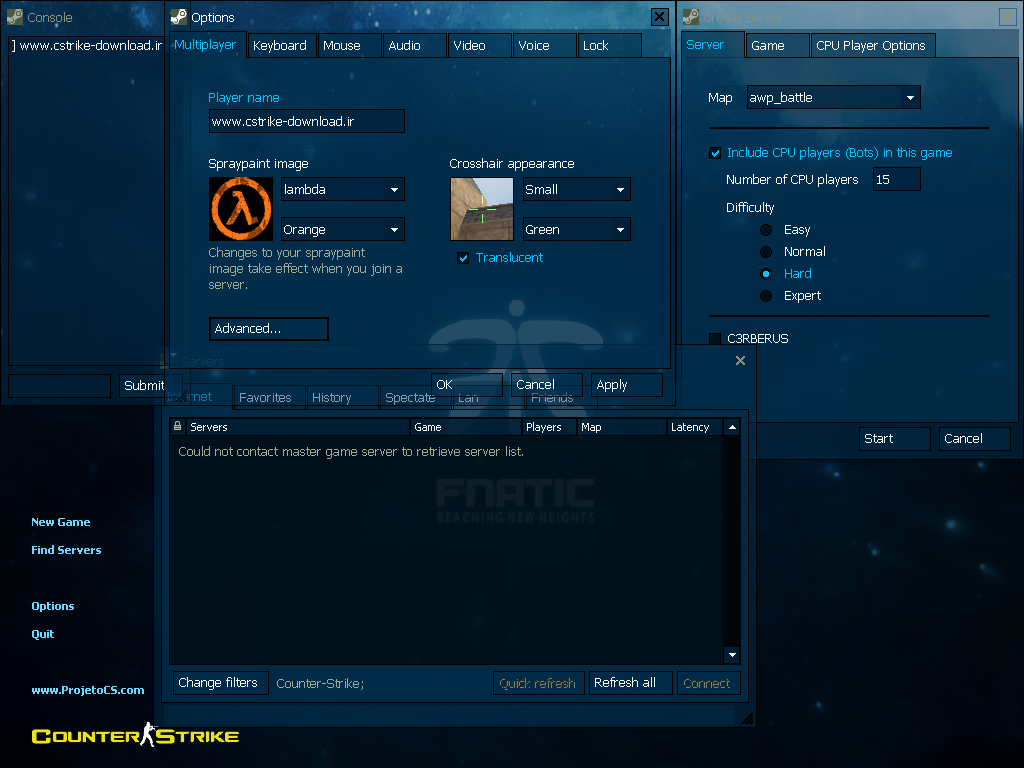Image resolution: width=1024 pixels, height=768 pixels.
Task: Open the crosshair color dropdown showing Green
Action: pyautogui.click(x=577, y=229)
